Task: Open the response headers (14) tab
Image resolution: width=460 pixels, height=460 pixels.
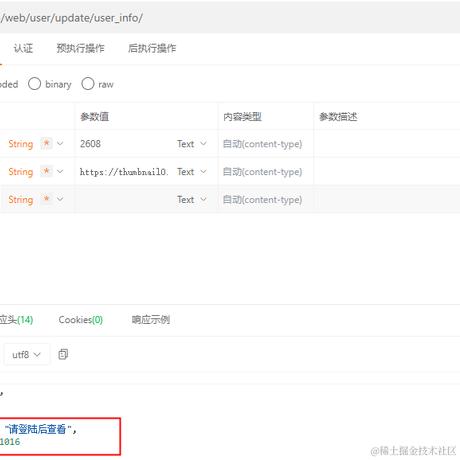Action: [16, 320]
